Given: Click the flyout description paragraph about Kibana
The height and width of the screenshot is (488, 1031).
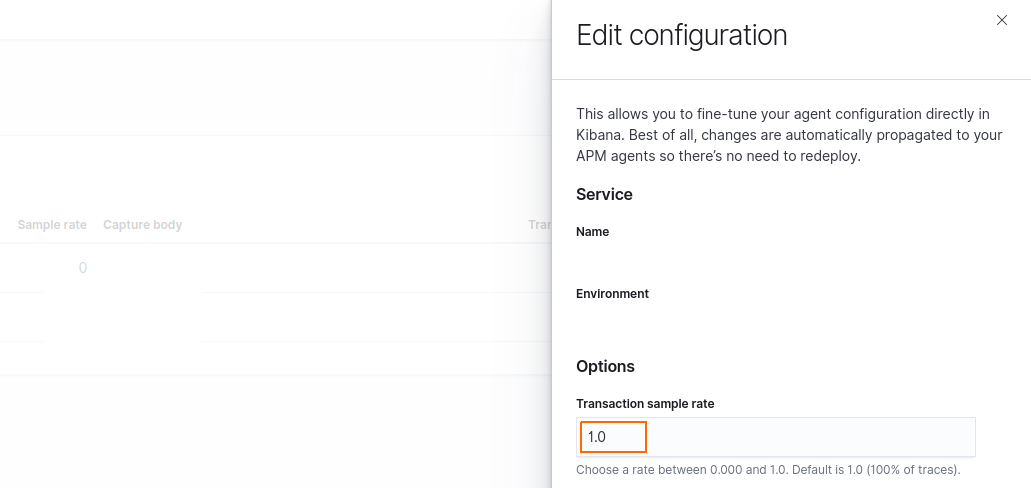Looking at the screenshot, I should (789, 135).
